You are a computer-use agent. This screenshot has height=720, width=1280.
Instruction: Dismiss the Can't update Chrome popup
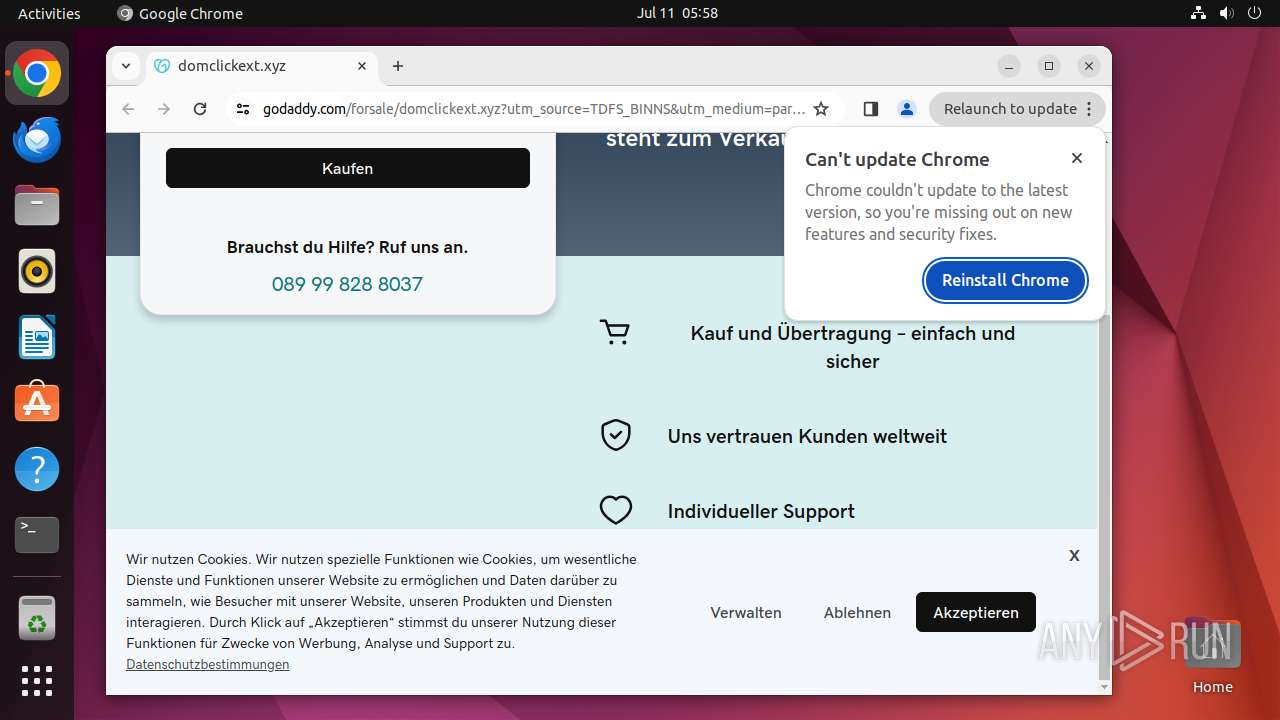tap(1077, 158)
